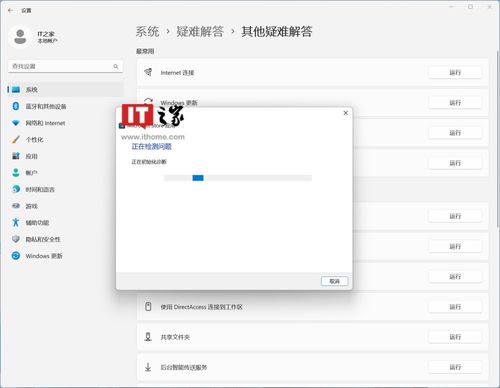
Task: Click the back arrow in Settings title bar
Action: pos(11,10)
